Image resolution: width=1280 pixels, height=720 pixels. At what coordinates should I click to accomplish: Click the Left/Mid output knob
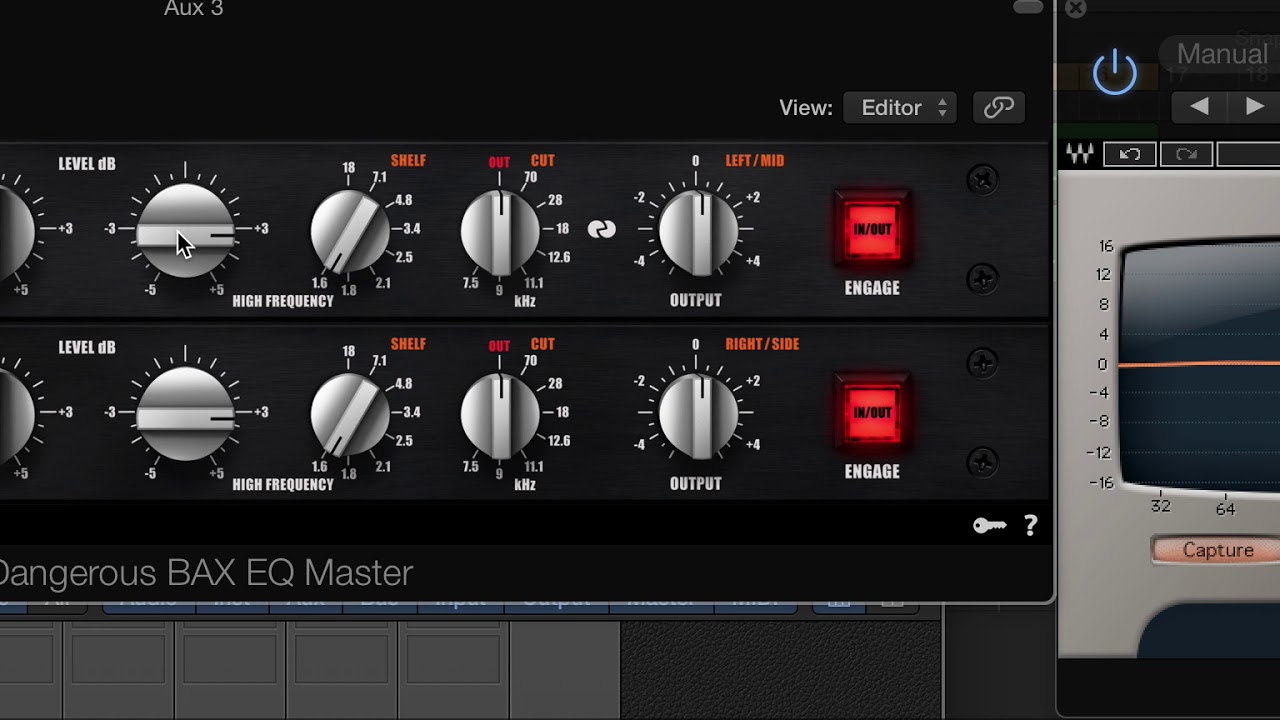(699, 232)
